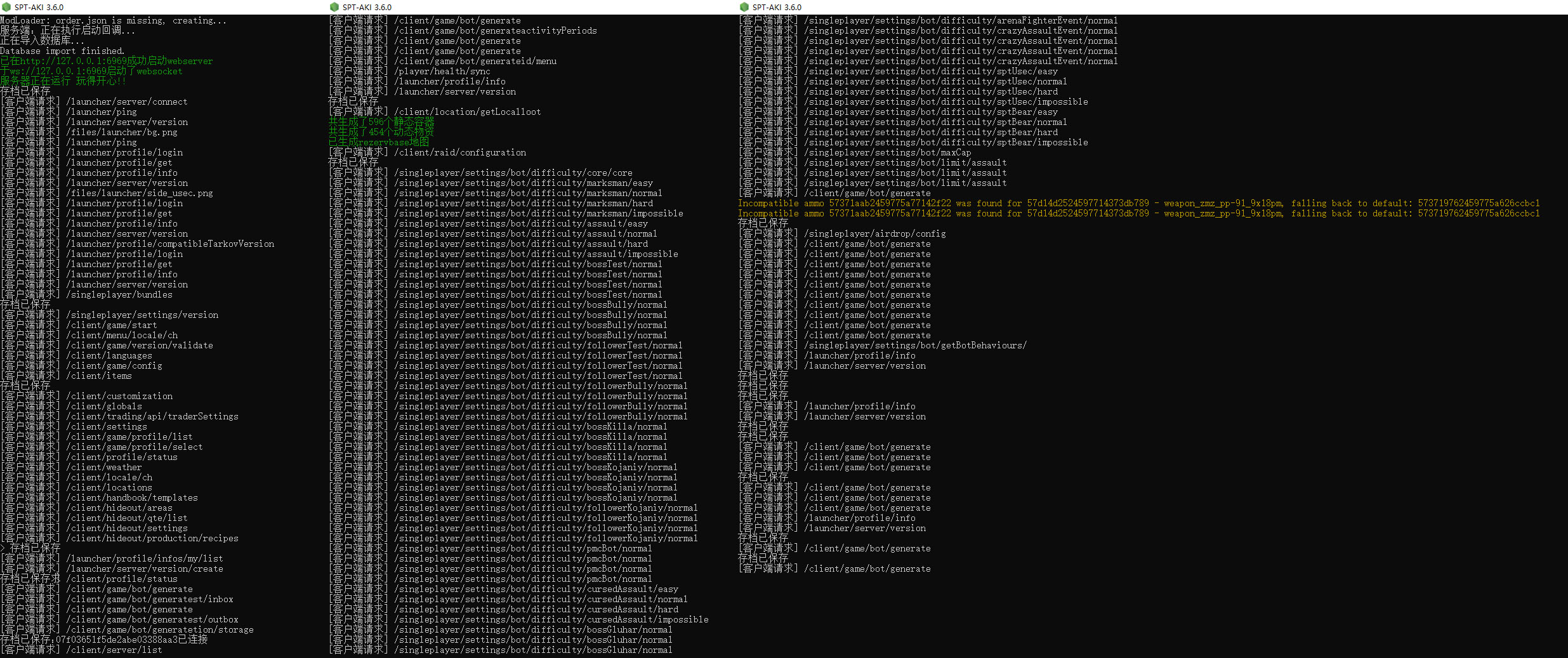The image size is (1568, 658).
Task: Select the /player/health/sync request line
Action: [x=442, y=71]
